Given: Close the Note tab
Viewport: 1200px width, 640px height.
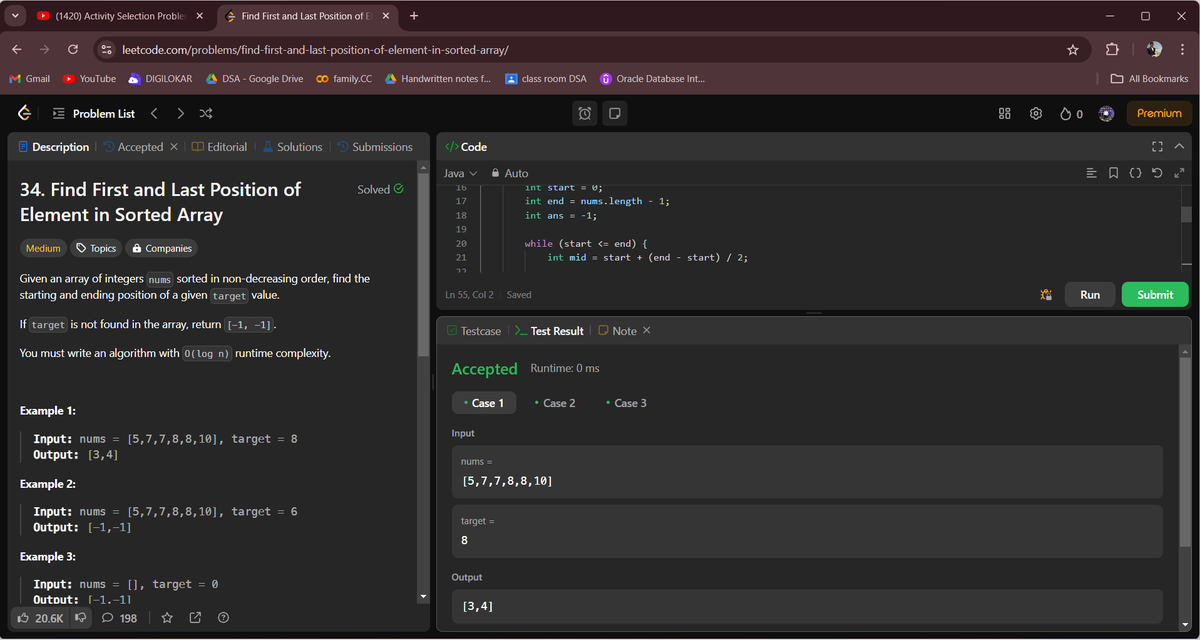Looking at the screenshot, I should coord(646,330).
